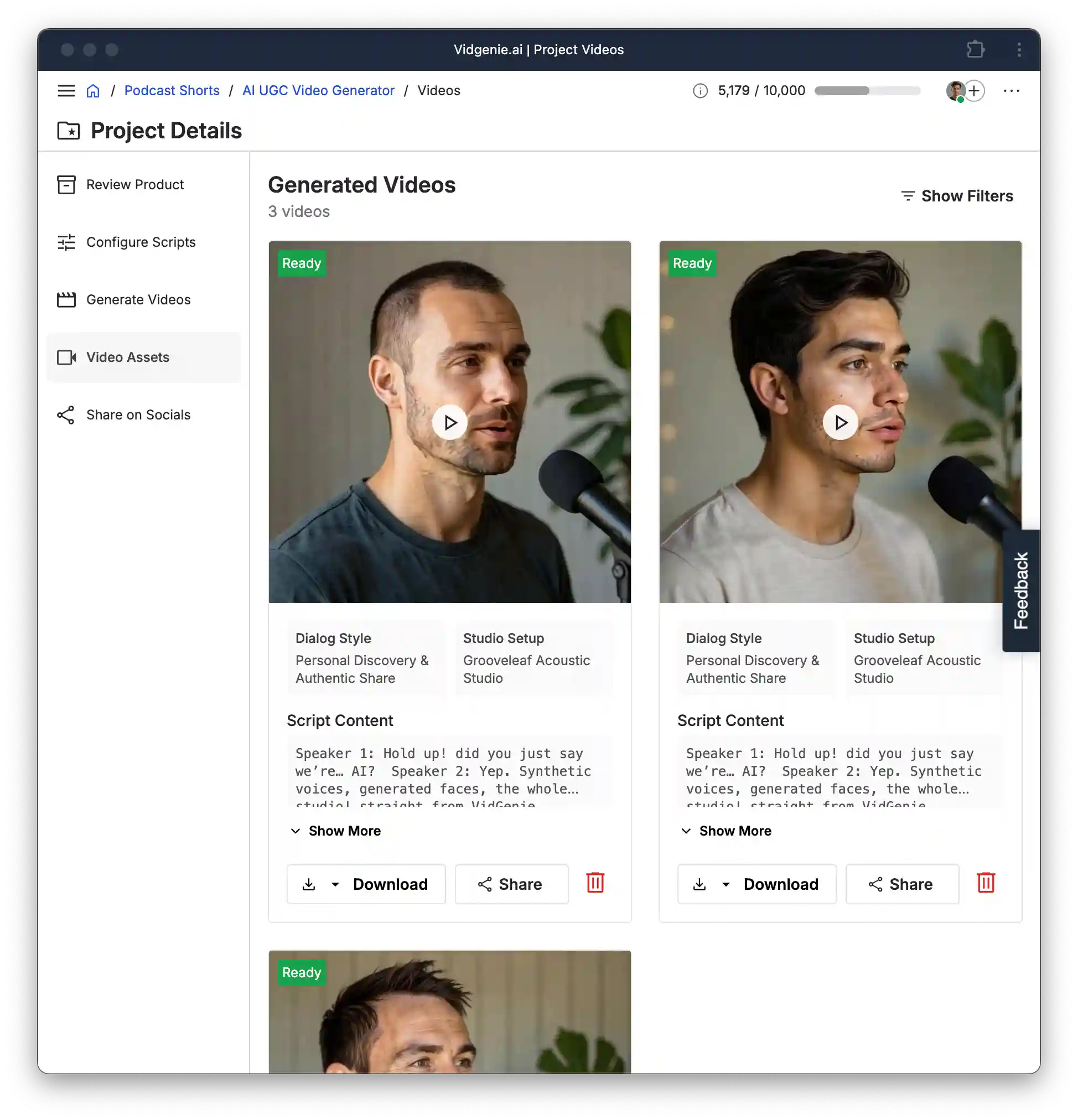1078x1120 pixels.
Task: Share the first video
Action: point(511,885)
